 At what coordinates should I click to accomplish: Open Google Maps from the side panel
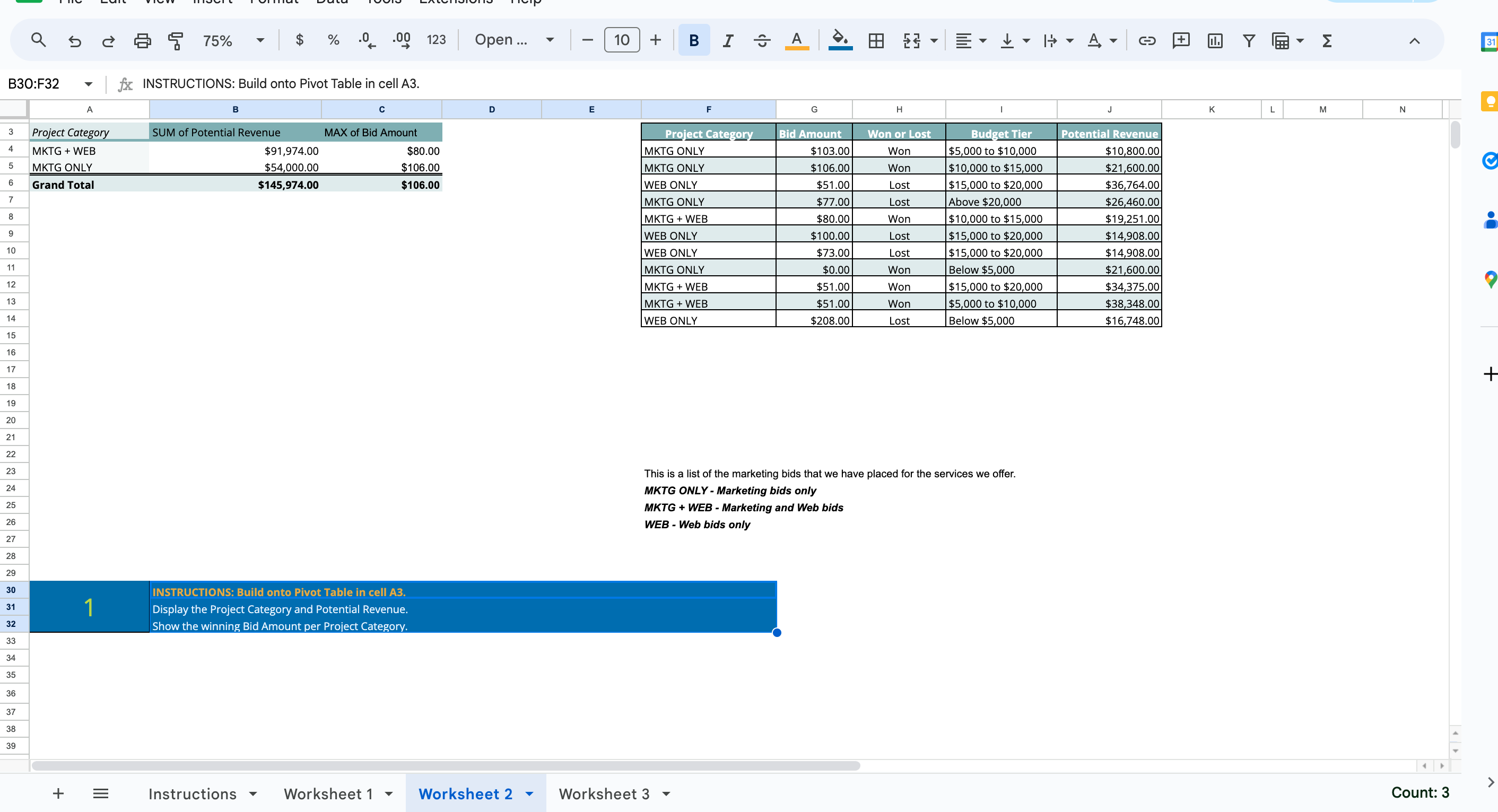point(1491,280)
